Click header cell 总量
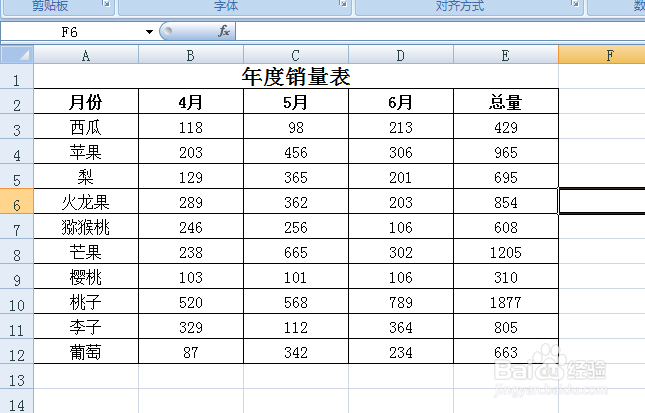Screen dimensions: 645x413 click(x=506, y=102)
